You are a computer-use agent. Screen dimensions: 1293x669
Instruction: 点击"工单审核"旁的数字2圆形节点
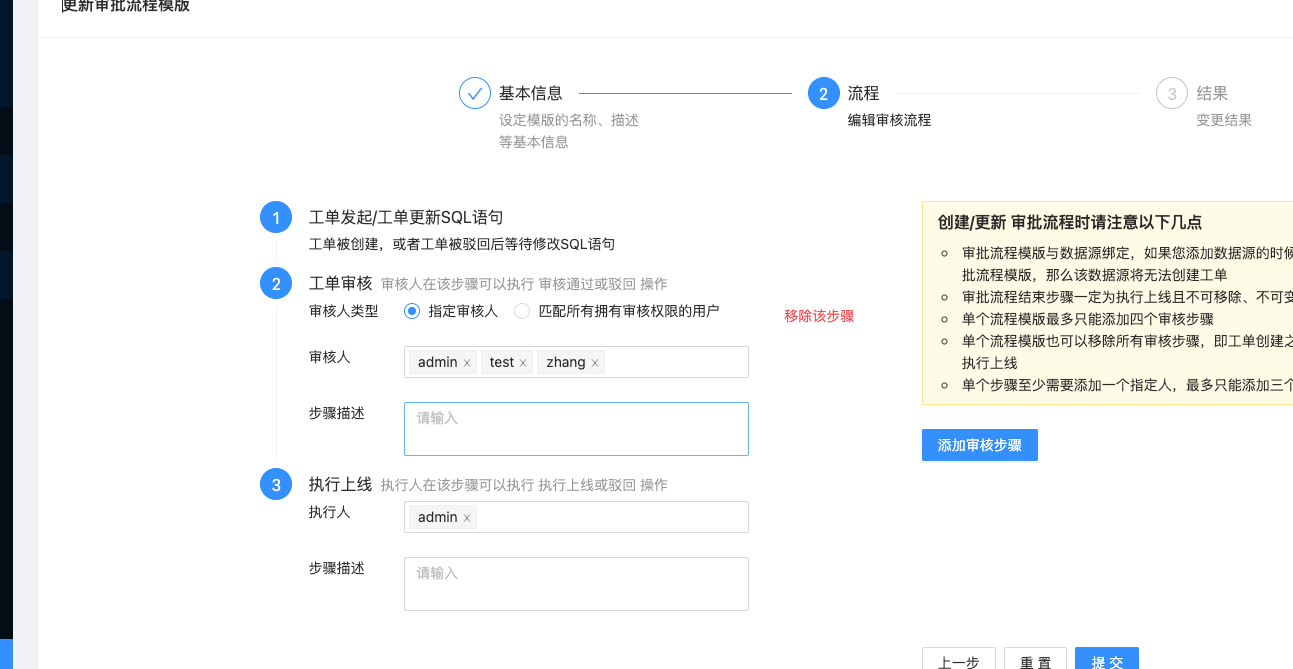click(276, 283)
